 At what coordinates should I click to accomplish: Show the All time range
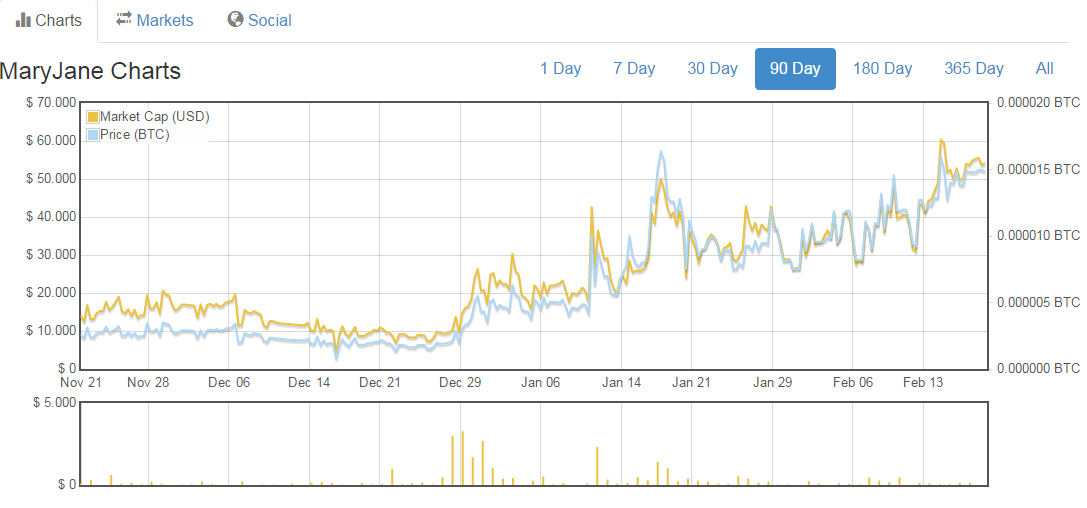(1045, 69)
